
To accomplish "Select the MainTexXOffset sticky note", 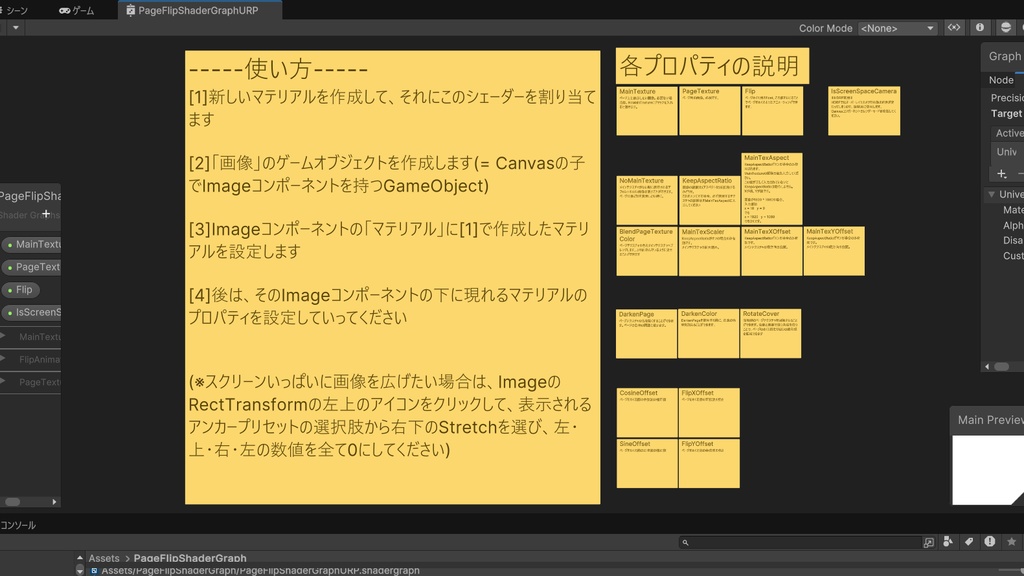I will pos(772,251).
